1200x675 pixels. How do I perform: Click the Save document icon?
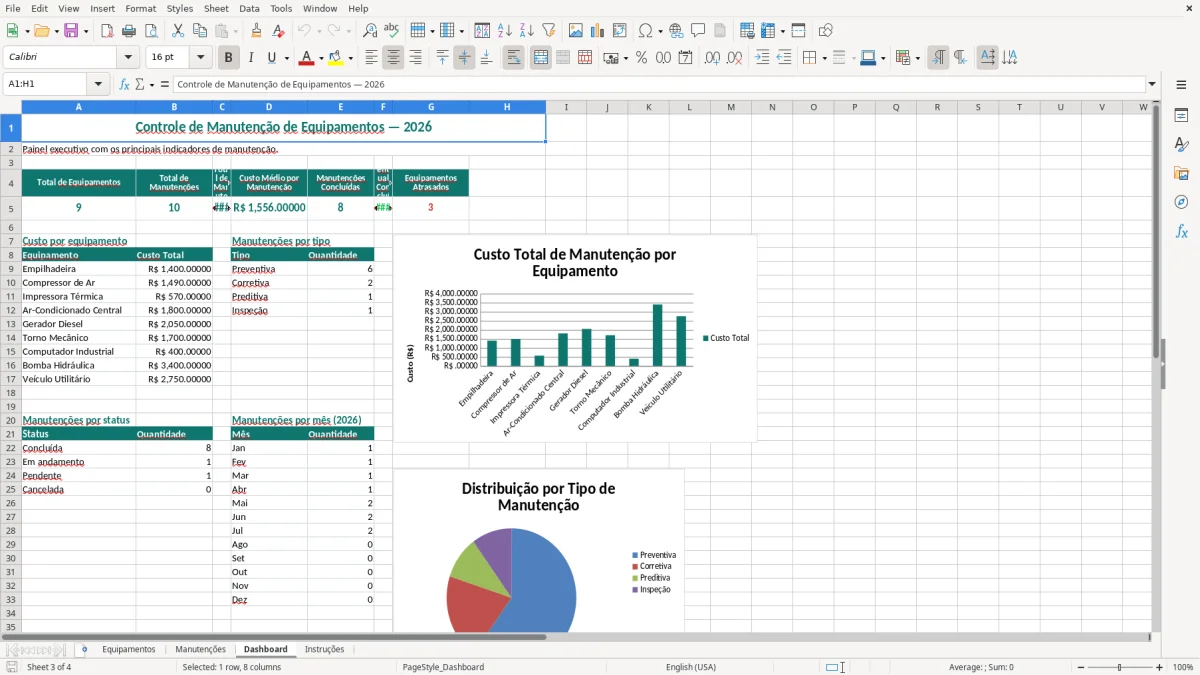71,31
